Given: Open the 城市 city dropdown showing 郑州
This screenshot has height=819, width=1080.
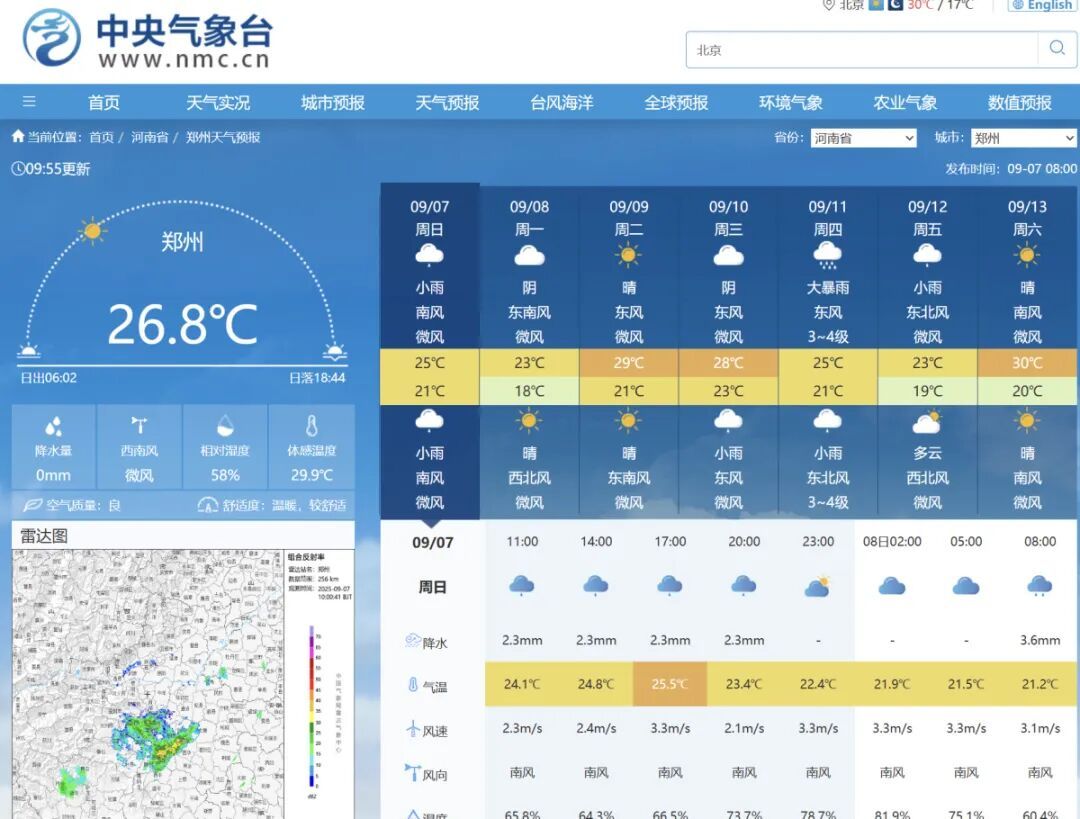Looking at the screenshot, I should 1023,137.
